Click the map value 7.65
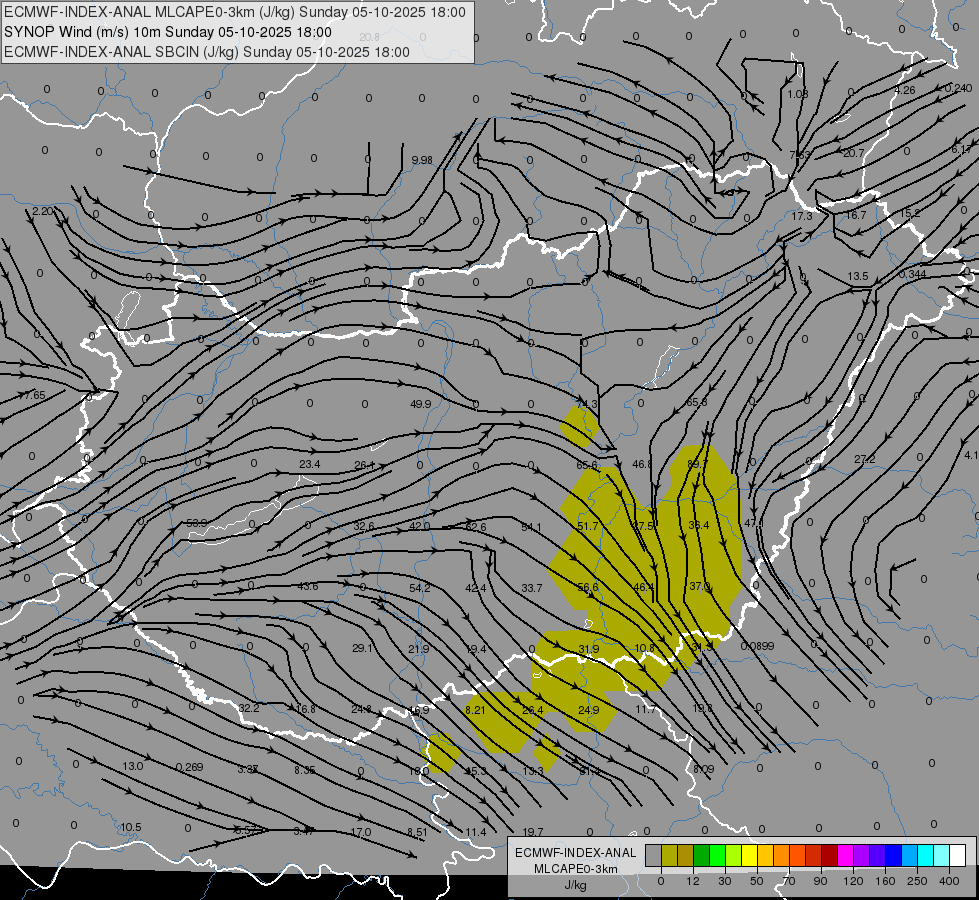979x900 pixels. coord(34,395)
